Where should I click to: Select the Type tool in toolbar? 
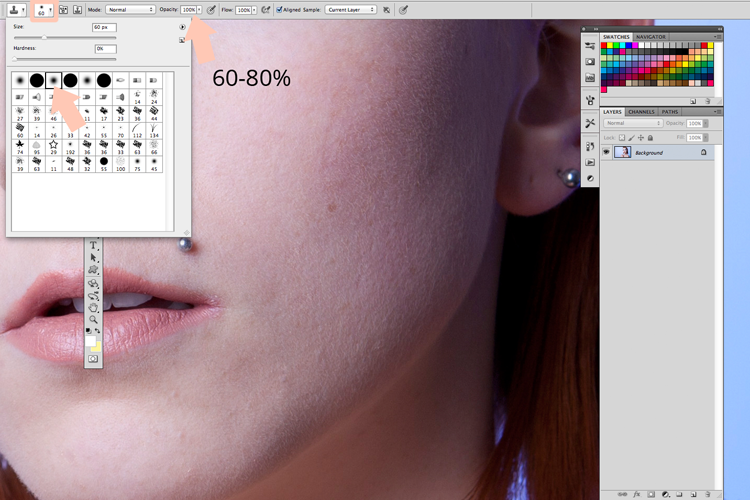[93, 245]
